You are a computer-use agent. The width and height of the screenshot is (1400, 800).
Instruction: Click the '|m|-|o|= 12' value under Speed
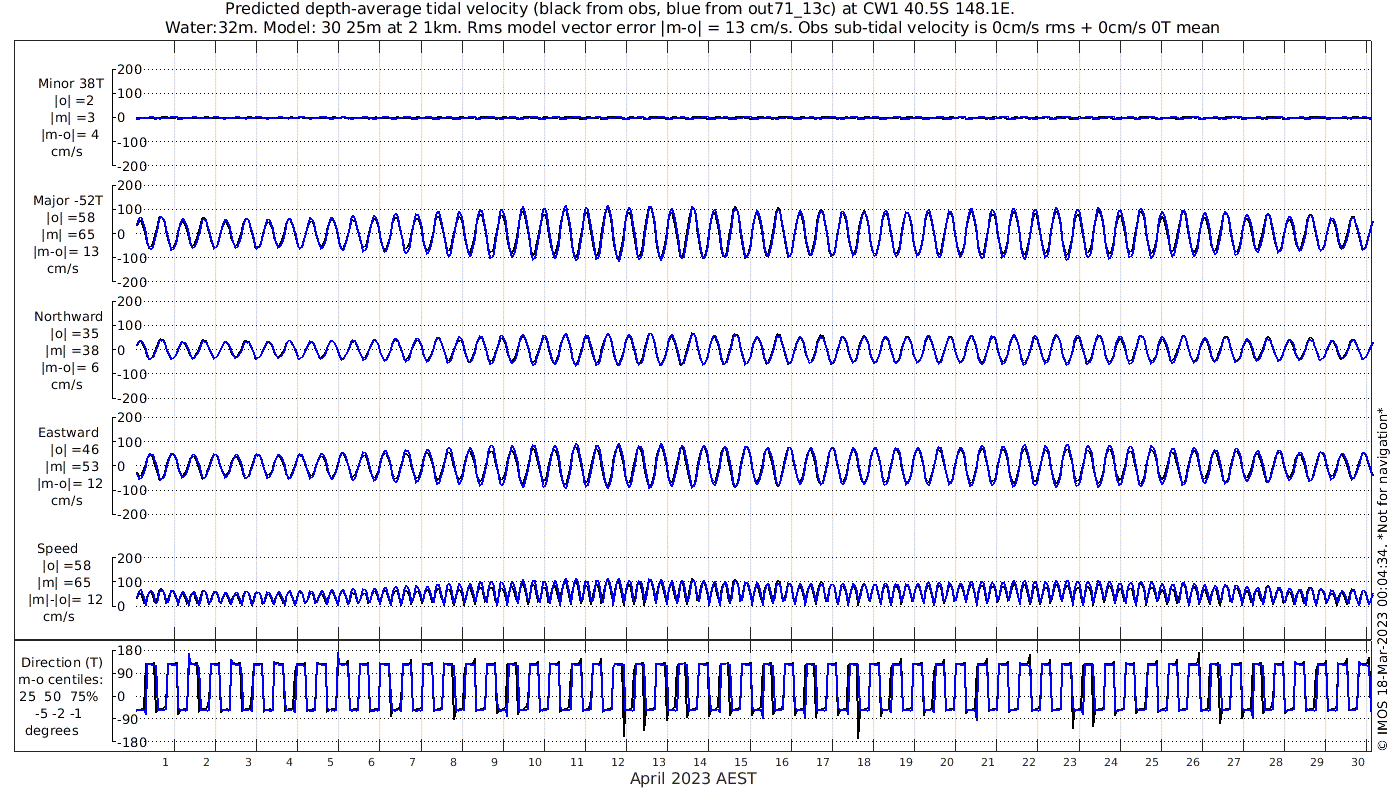click(66, 599)
